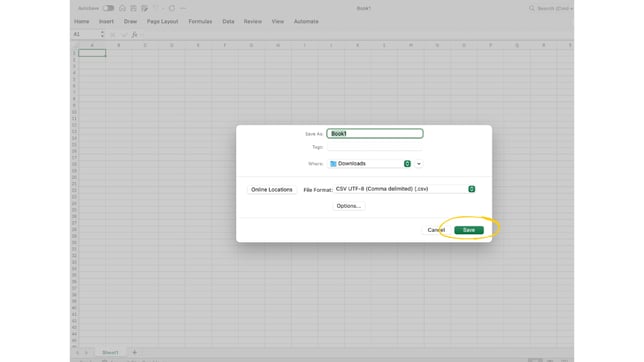Click the Save icon in title bar
Viewport: 644px width, 362px height.
coord(133,8)
